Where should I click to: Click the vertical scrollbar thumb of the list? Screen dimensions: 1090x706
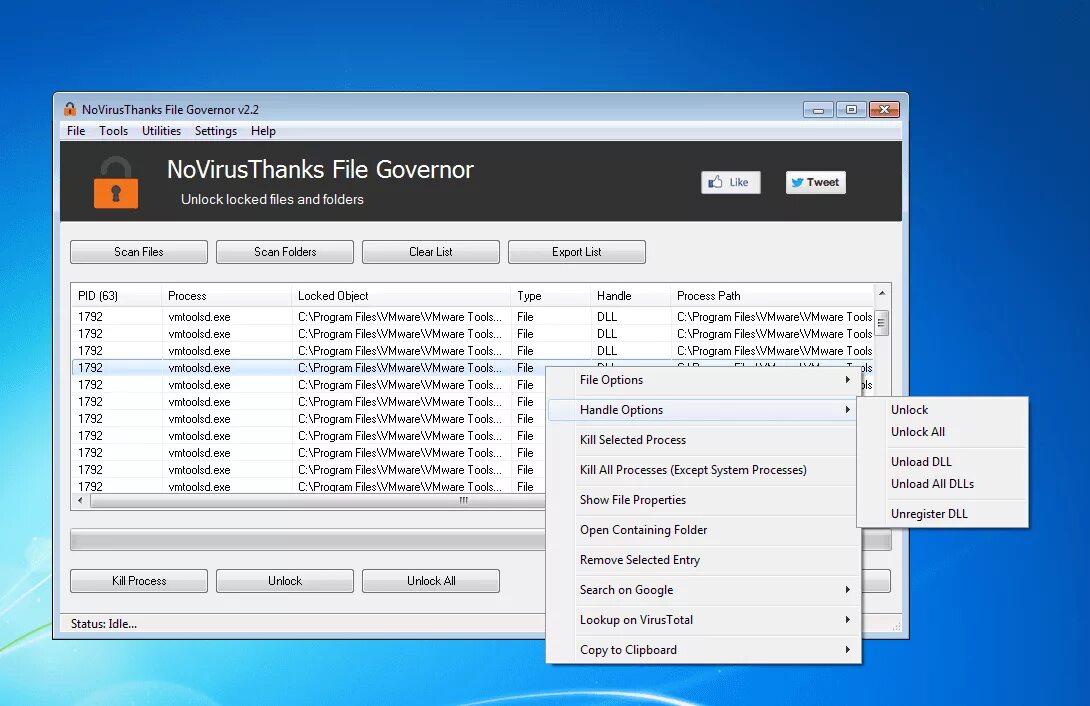coord(881,323)
